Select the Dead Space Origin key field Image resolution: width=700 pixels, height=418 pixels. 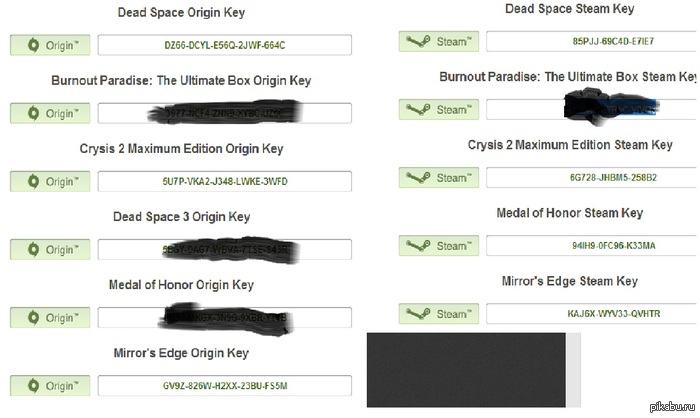pyautogui.click(x=224, y=46)
